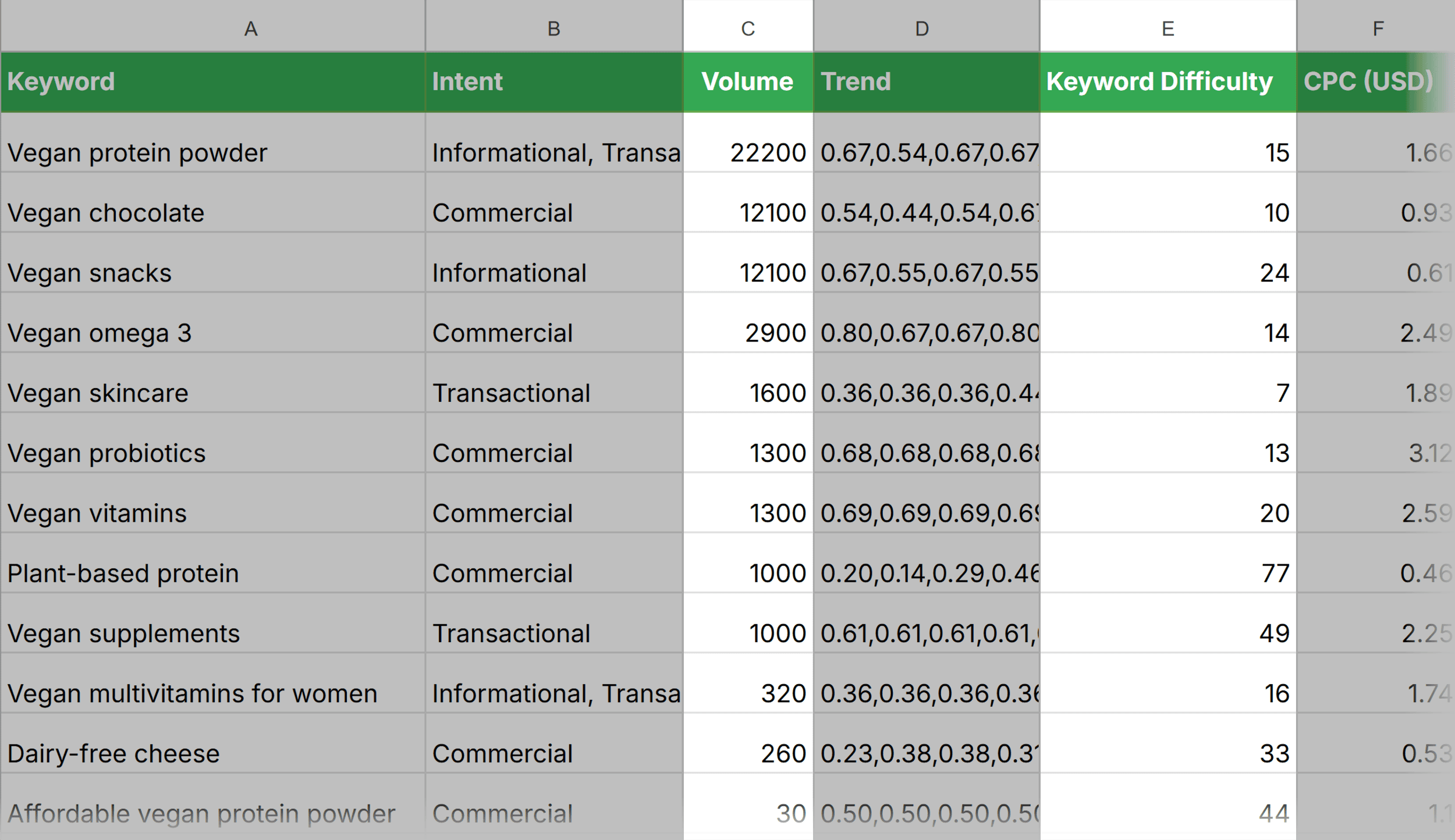Select Vegan skincare's Transactional intent cell
Image resolution: width=1455 pixels, height=840 pixels.
pyautogui.click(x=554, y=382)
